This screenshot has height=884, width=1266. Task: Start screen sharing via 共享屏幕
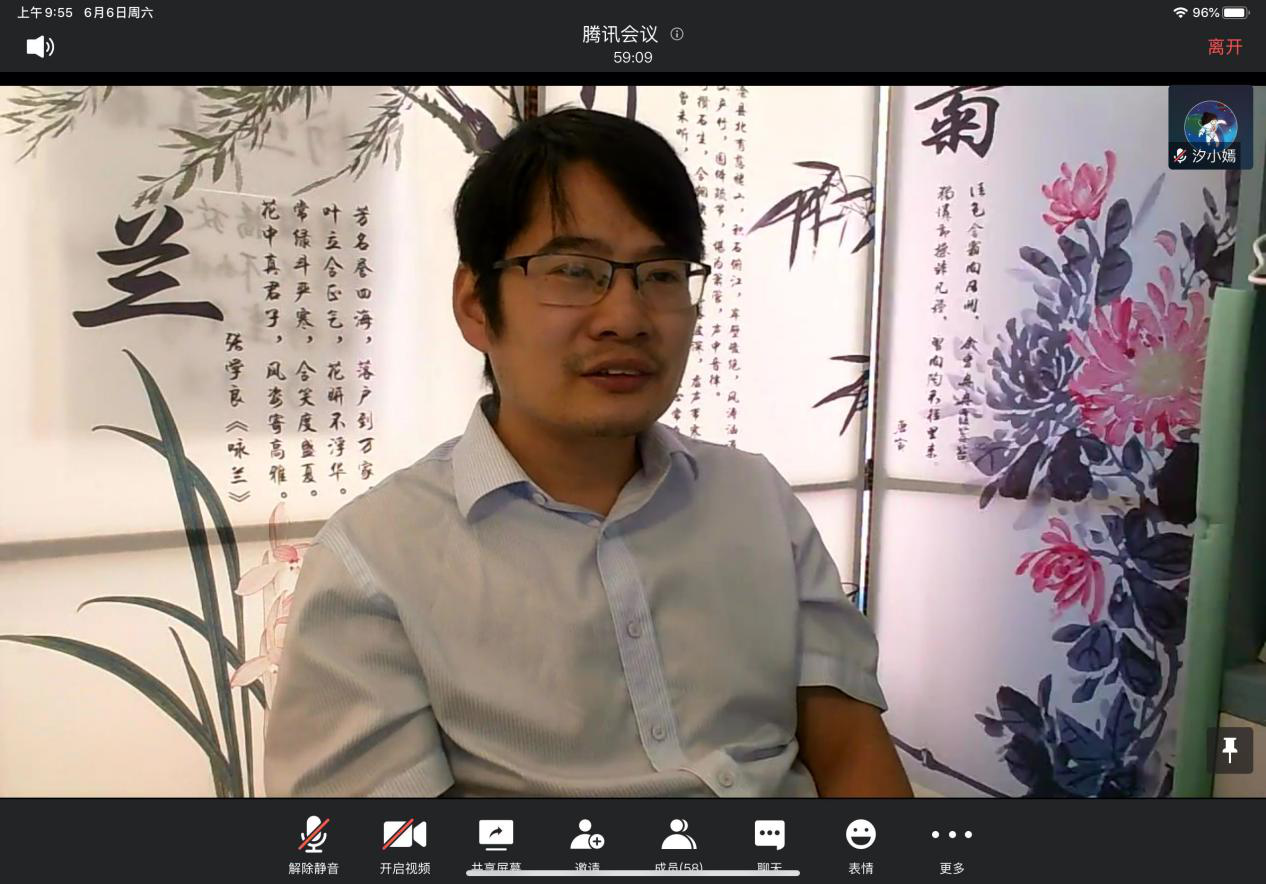(x=496, y=841)
